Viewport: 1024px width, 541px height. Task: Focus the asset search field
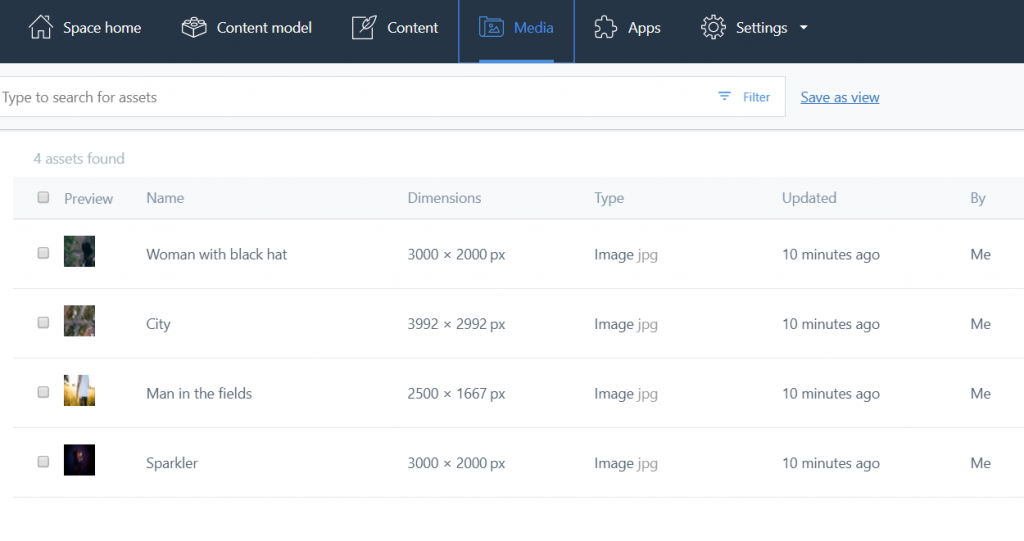[350, 97]
